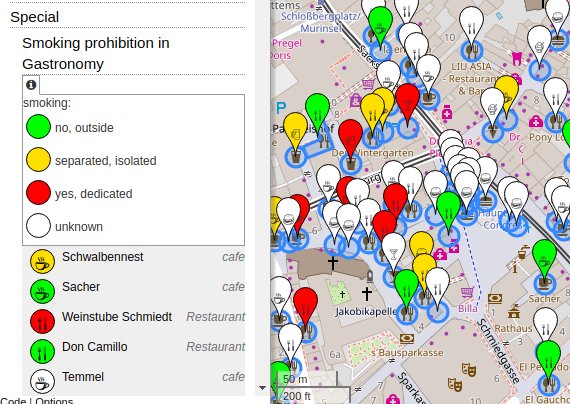Click the sidebar scroll-down arrow
This screenshot has width=570, height=404.
(x=262, y=388)
